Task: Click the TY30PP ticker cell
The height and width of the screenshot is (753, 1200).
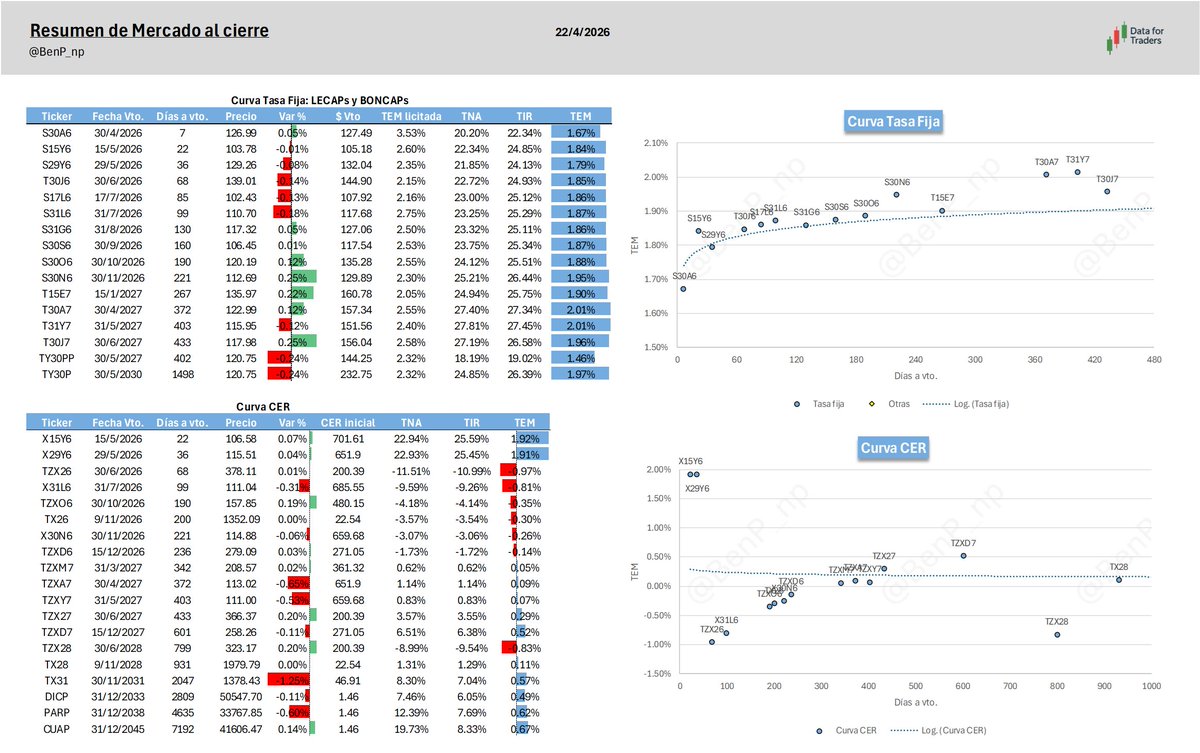Action: [56, 357]
